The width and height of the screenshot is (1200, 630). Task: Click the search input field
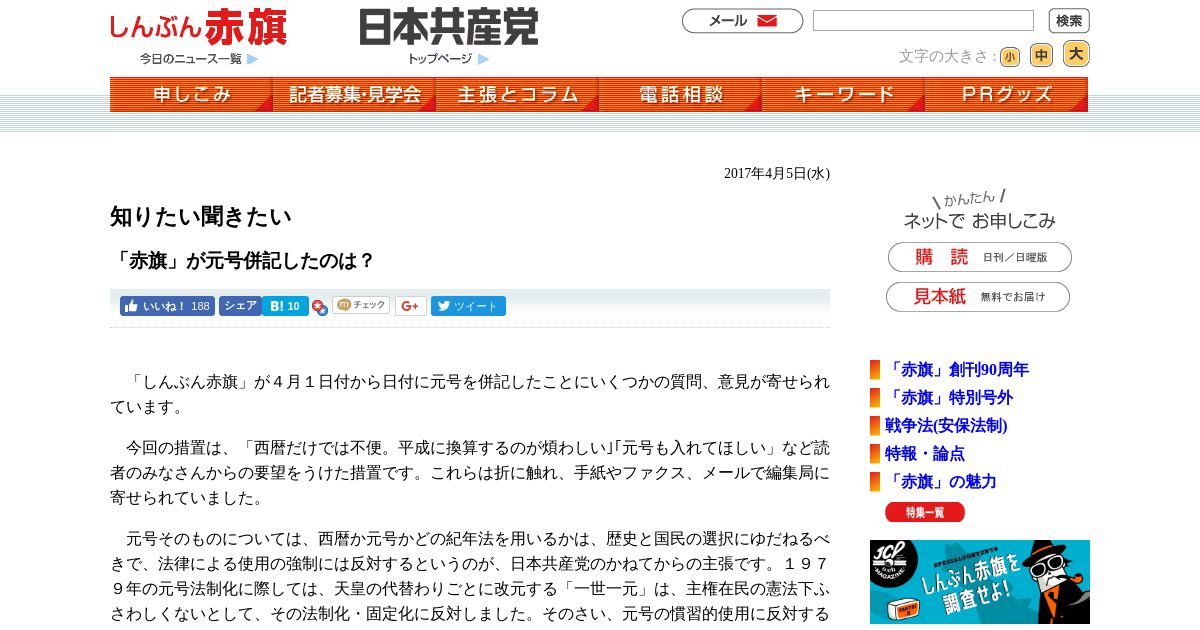923,21
